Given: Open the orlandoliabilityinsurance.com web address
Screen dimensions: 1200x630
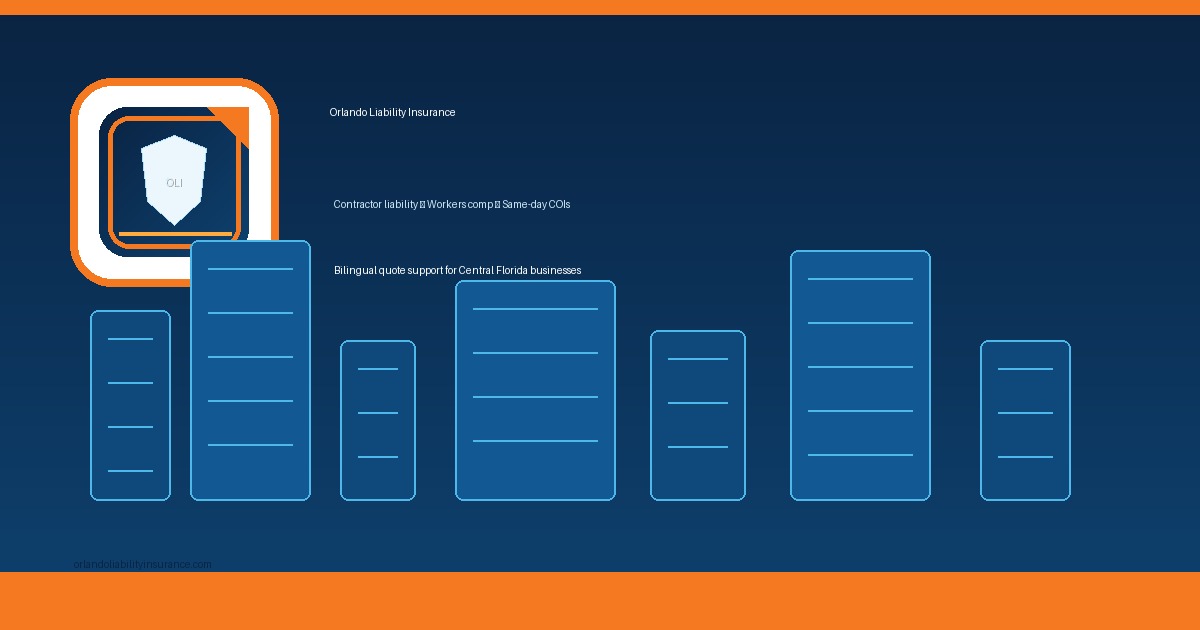Looking at the screenshot, I should point(143,564).
